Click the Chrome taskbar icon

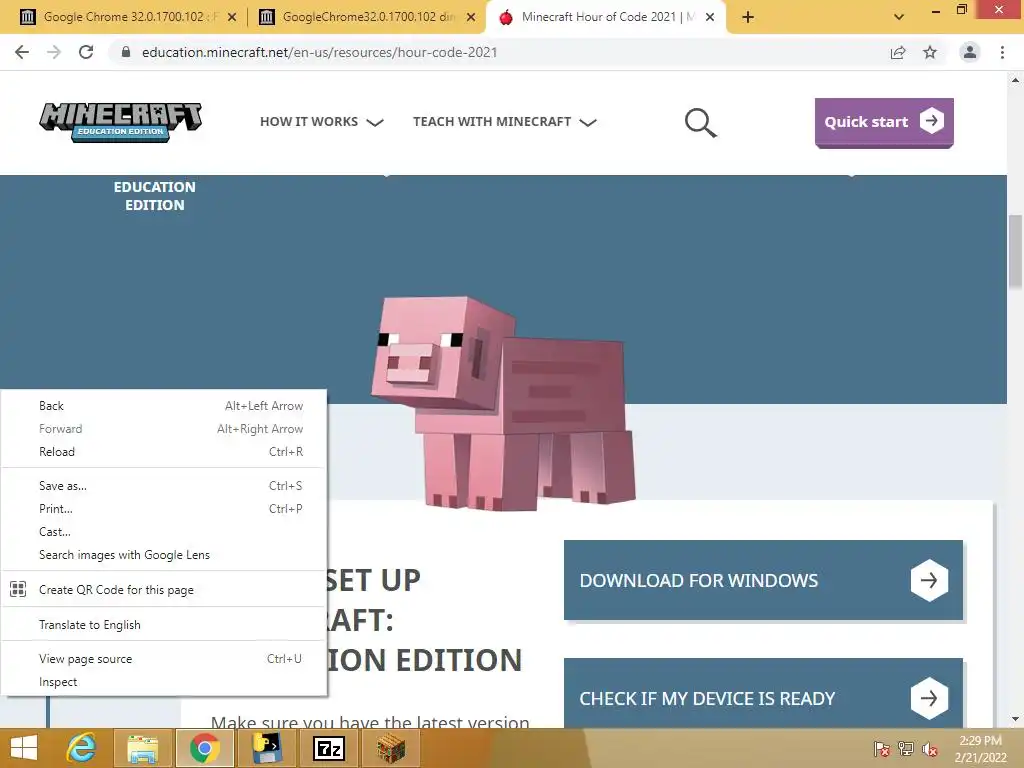coord(204,748)
